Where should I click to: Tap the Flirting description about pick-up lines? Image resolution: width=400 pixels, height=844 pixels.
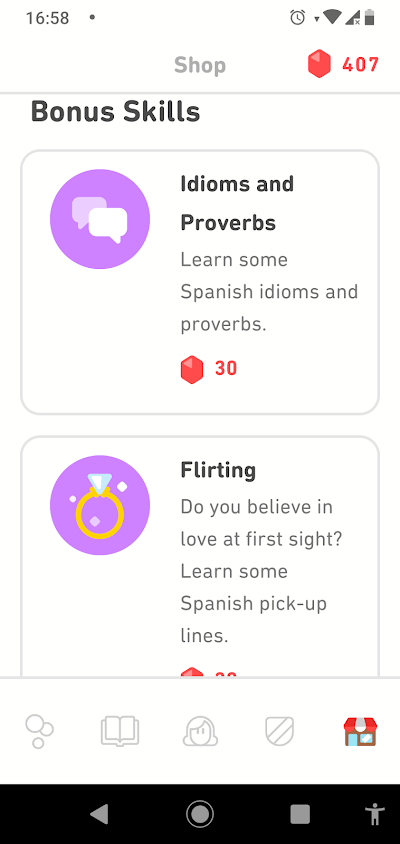[262, 571]
